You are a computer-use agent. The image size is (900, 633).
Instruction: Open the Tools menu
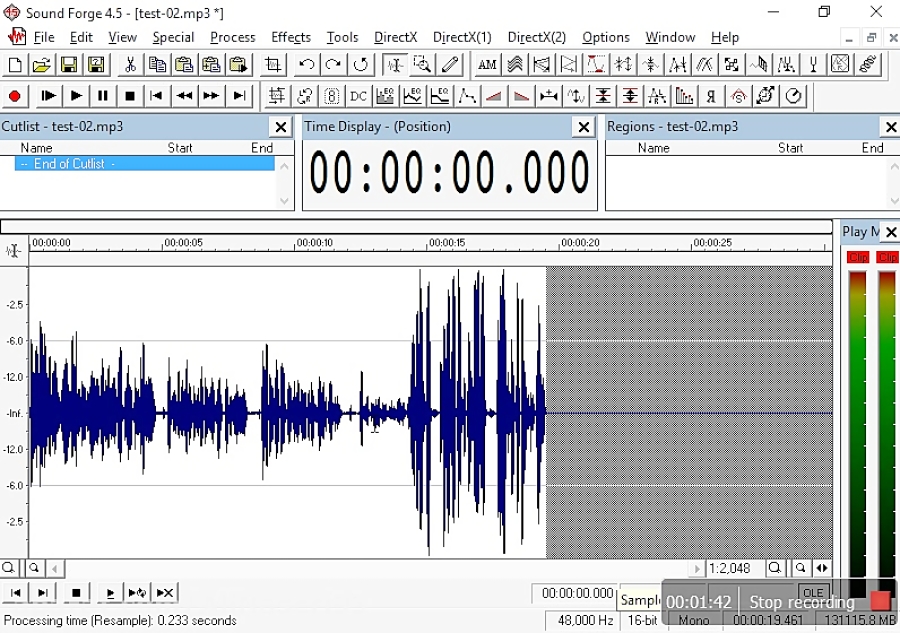342,37
